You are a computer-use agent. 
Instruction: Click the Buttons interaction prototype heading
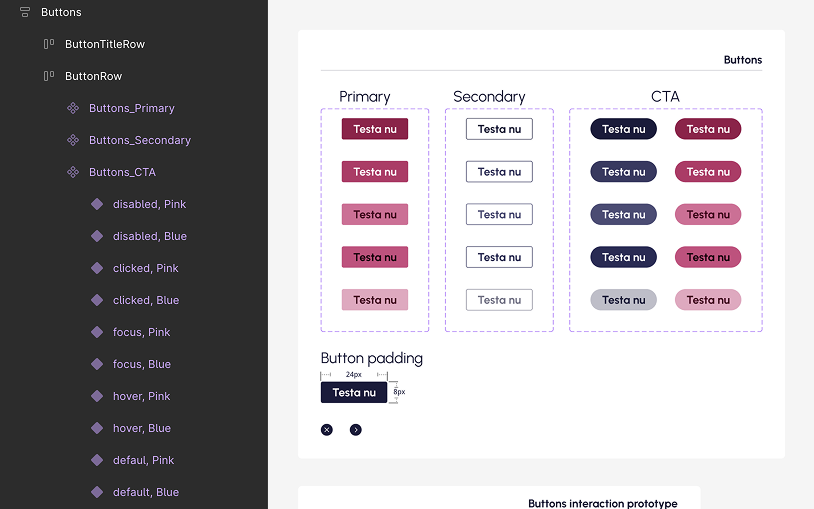(602, 503)
